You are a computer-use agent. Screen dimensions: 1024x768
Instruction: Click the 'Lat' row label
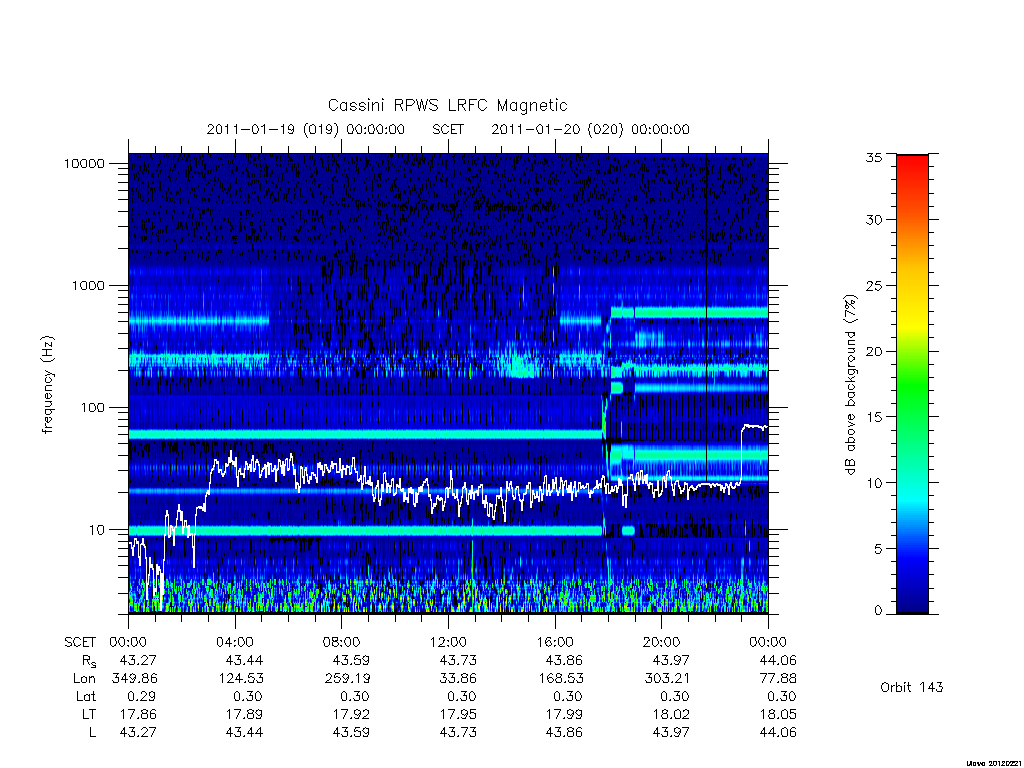coord(85,696)
